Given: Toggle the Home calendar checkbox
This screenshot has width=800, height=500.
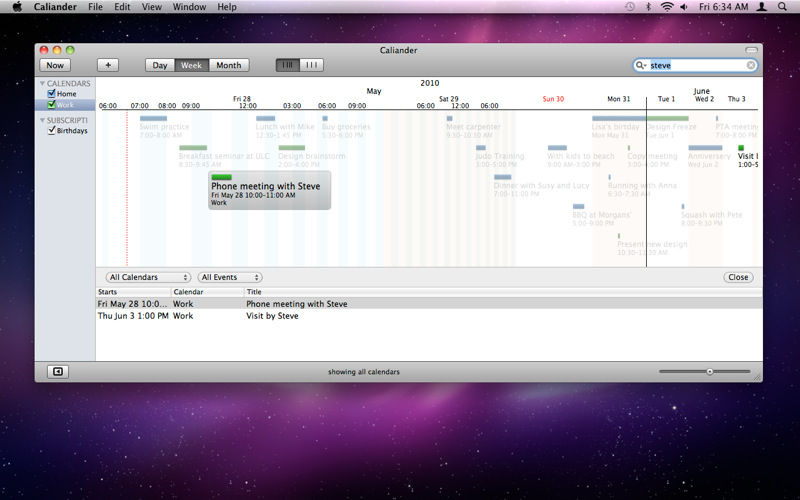Looking at the screenshot, I should (51, 93).
